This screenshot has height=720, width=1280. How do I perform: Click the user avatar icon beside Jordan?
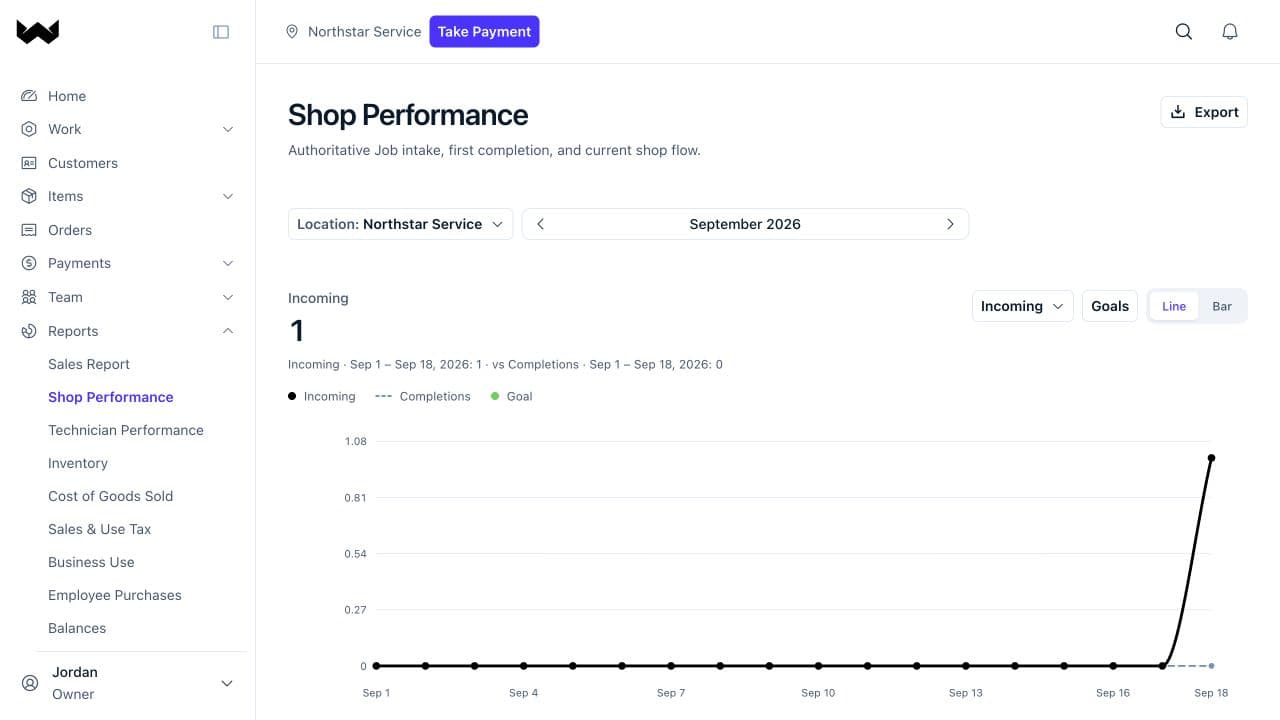click(x=29, y=683)
